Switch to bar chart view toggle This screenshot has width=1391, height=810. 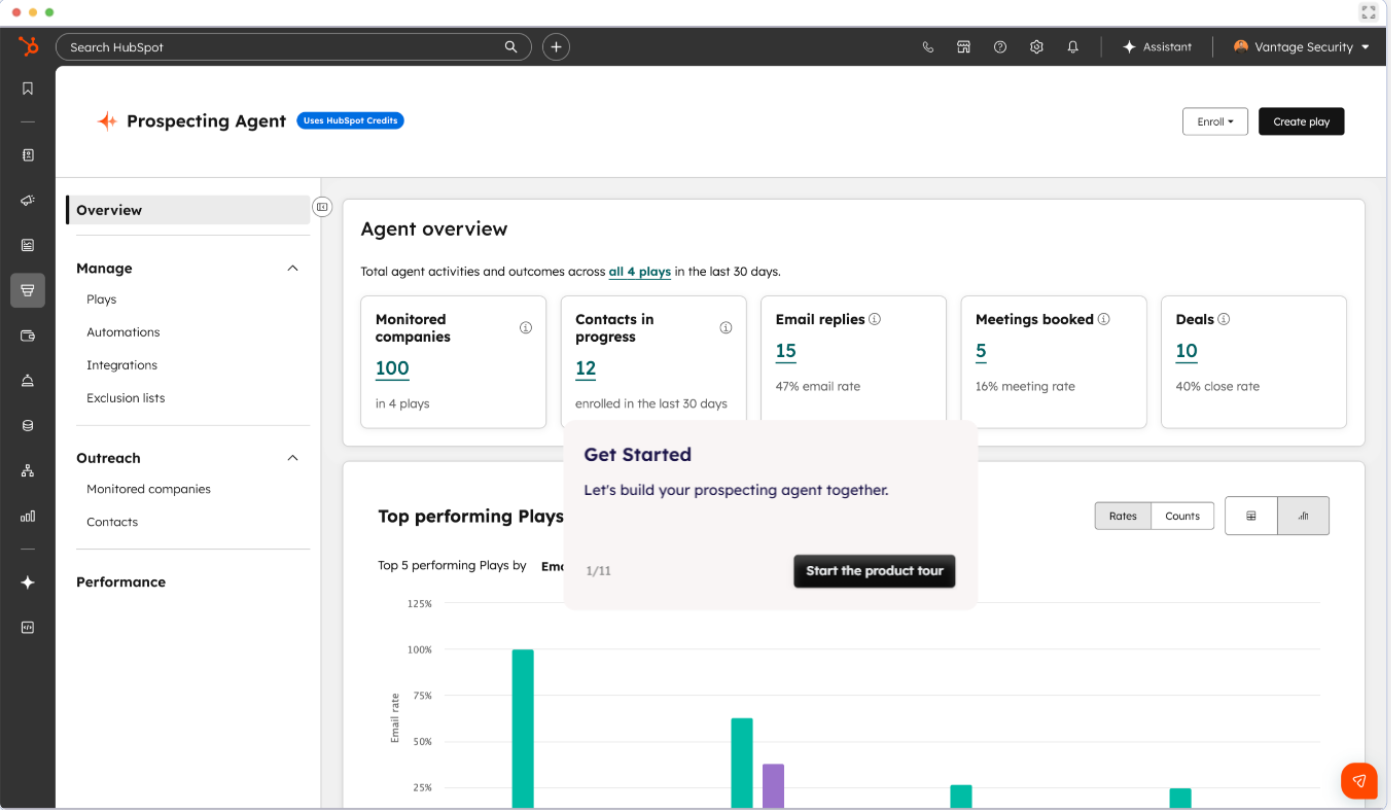click(x=1303, y=516)
